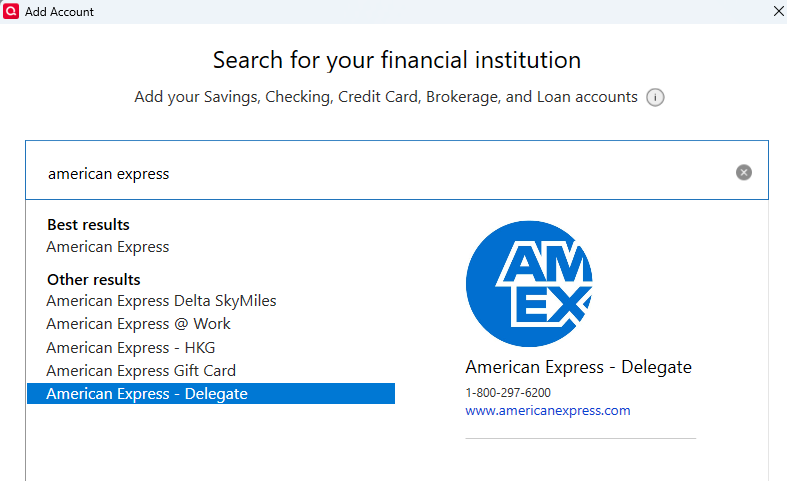Viewport: 787px width, 481px height.
Task: Click the Other results header
Action: pos(93,280)
